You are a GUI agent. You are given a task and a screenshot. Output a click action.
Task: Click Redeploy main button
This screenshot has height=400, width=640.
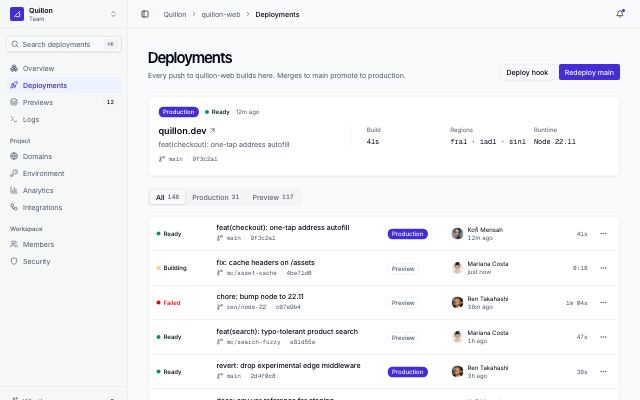(x=589, y=72)
